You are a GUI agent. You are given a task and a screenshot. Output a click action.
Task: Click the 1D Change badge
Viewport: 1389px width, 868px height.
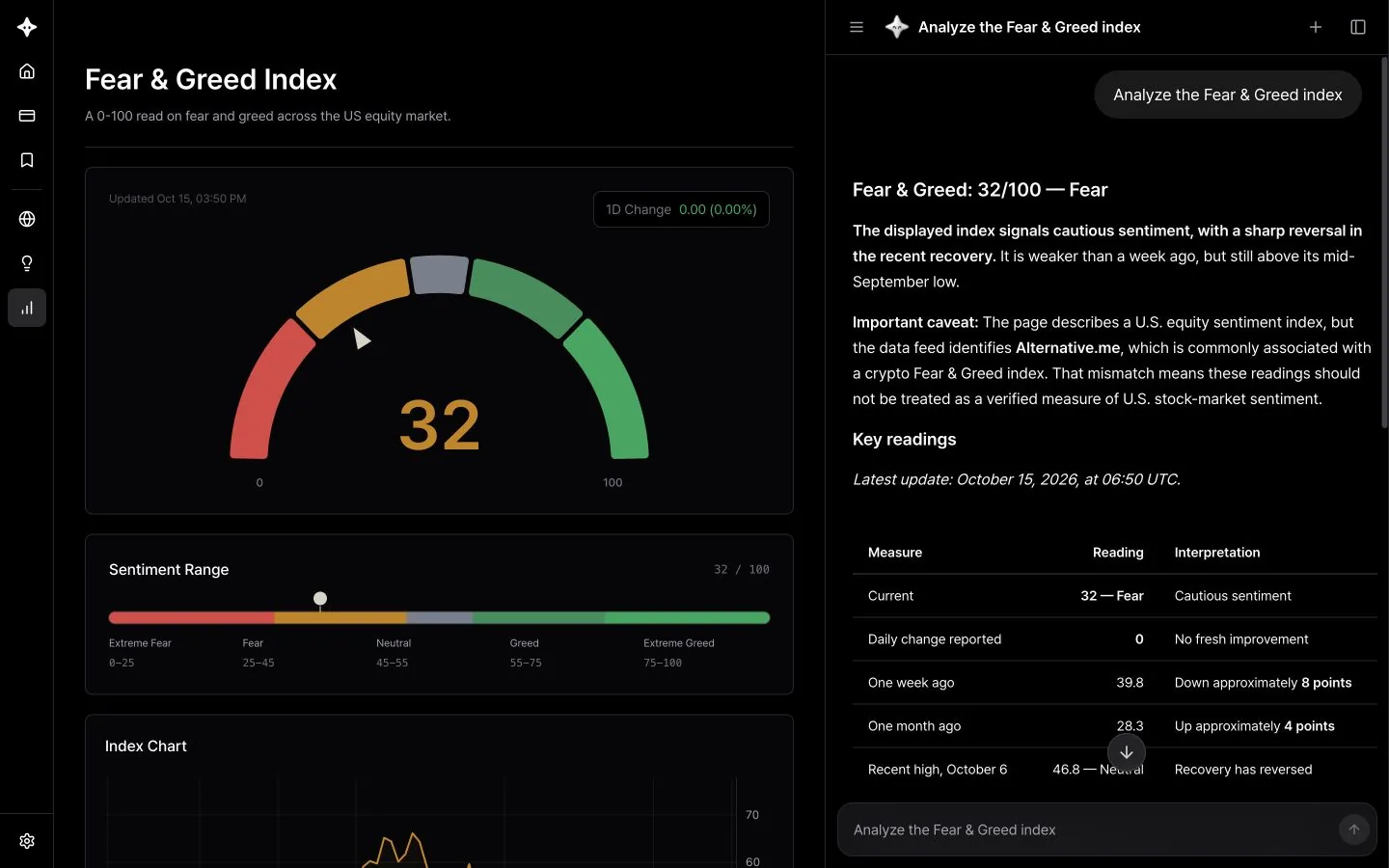pos(681,209)
